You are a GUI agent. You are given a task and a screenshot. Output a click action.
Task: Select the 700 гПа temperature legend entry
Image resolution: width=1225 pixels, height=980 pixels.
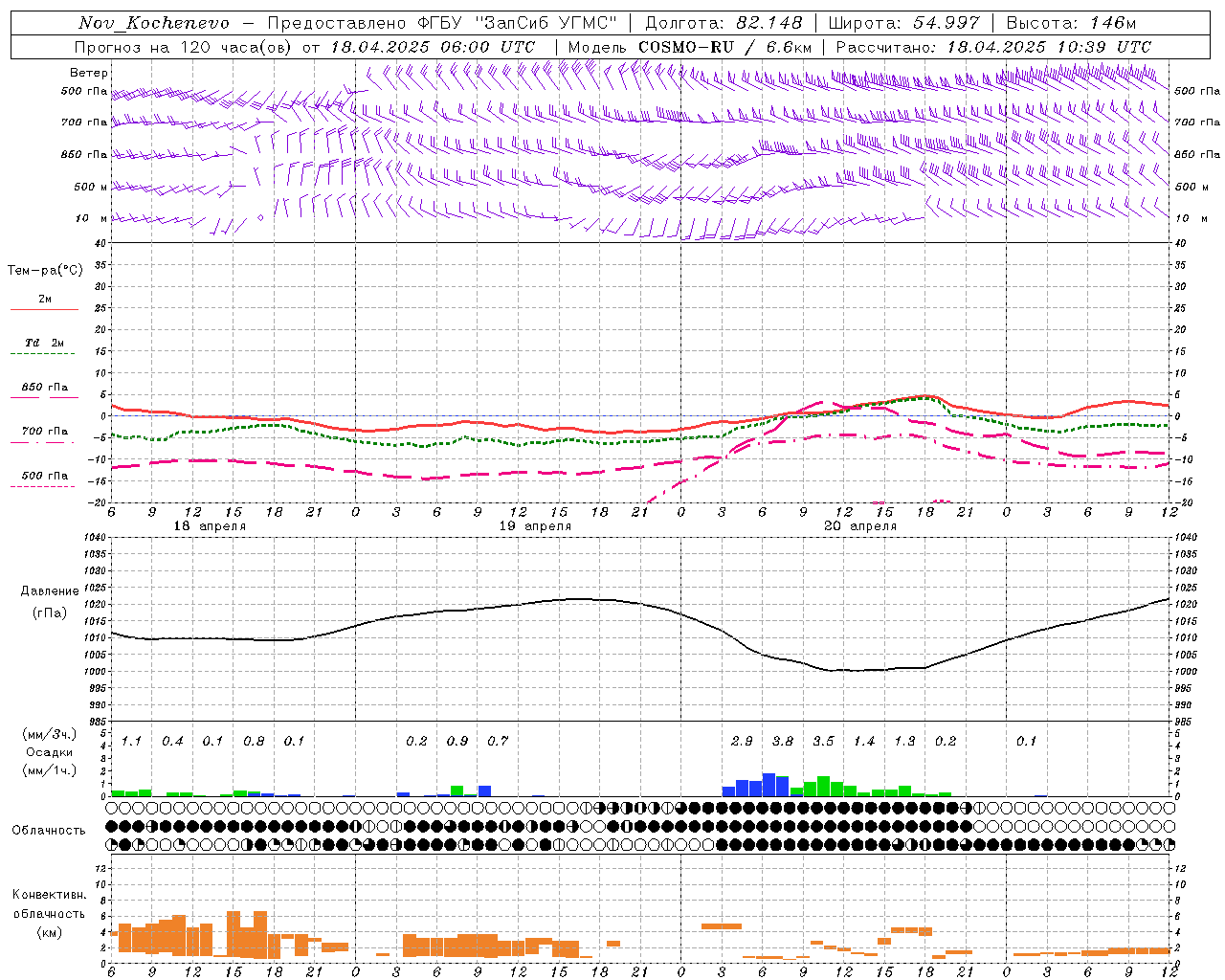point(44,432)
